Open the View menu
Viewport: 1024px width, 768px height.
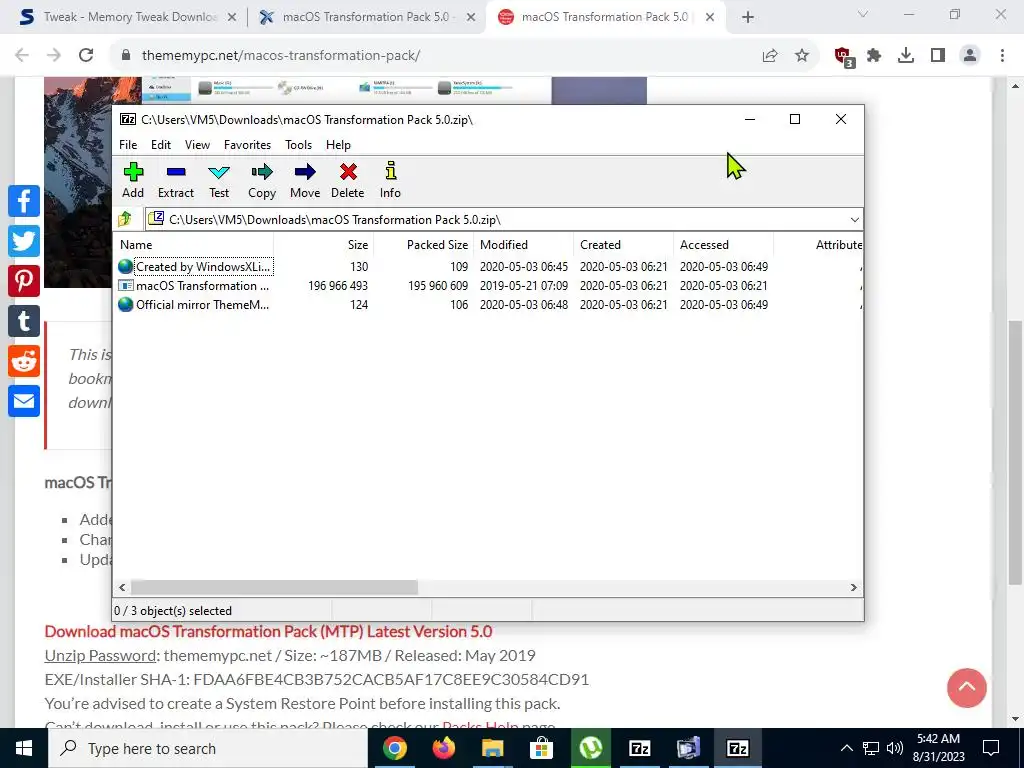click(x=197, y=145)
